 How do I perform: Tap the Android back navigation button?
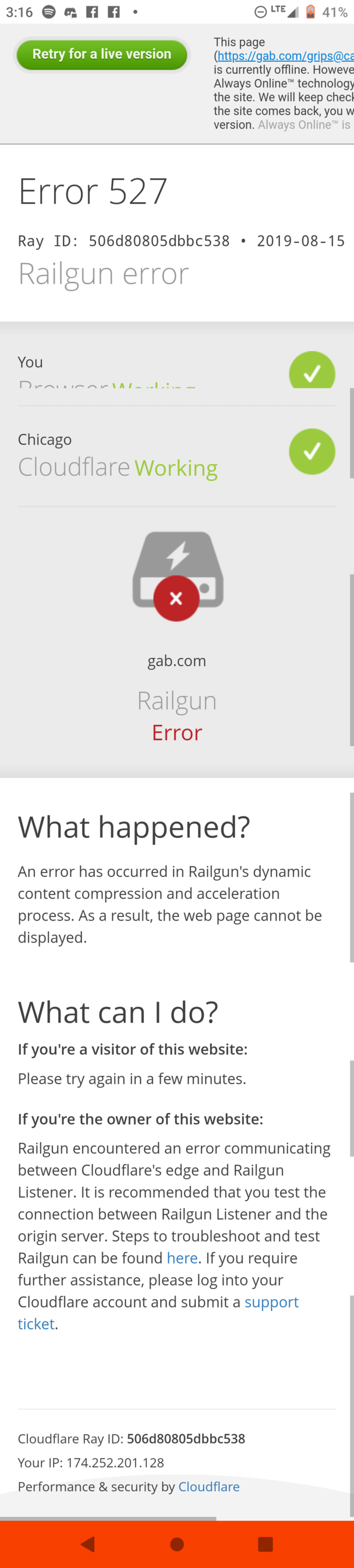[88, 1544]
